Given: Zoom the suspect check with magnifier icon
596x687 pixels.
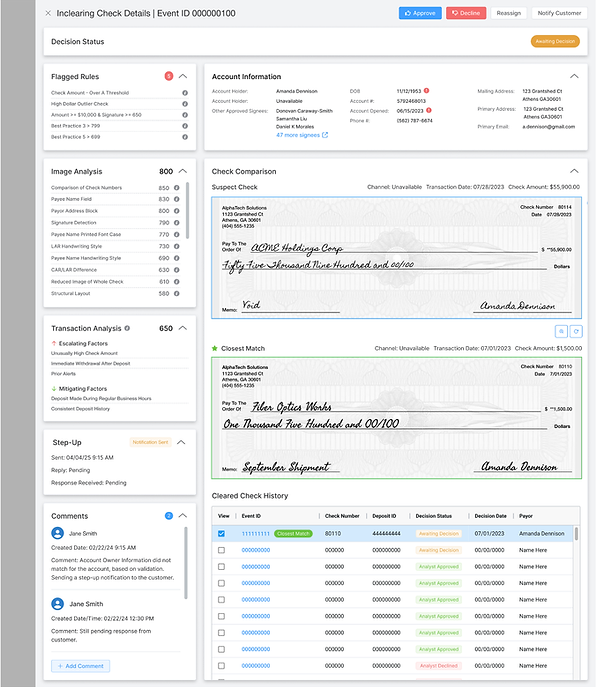Looking at the screenshot, I should coord(561,332).
